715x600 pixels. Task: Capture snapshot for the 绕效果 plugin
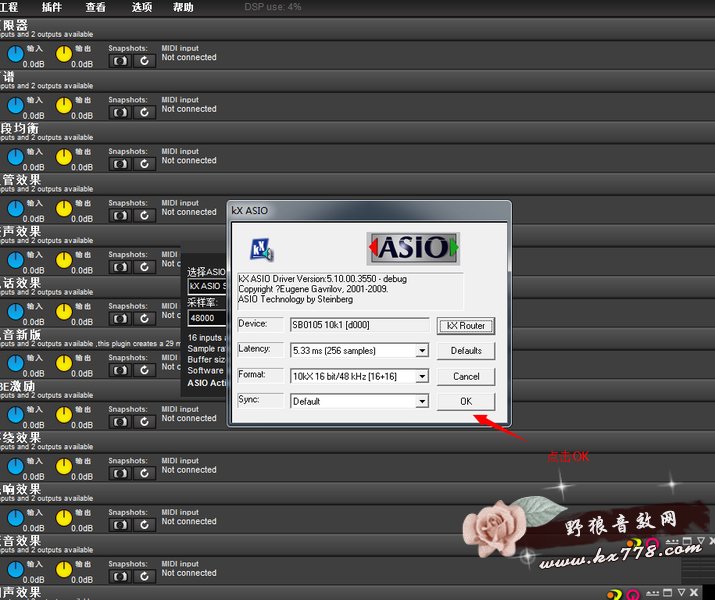(120, 473)
